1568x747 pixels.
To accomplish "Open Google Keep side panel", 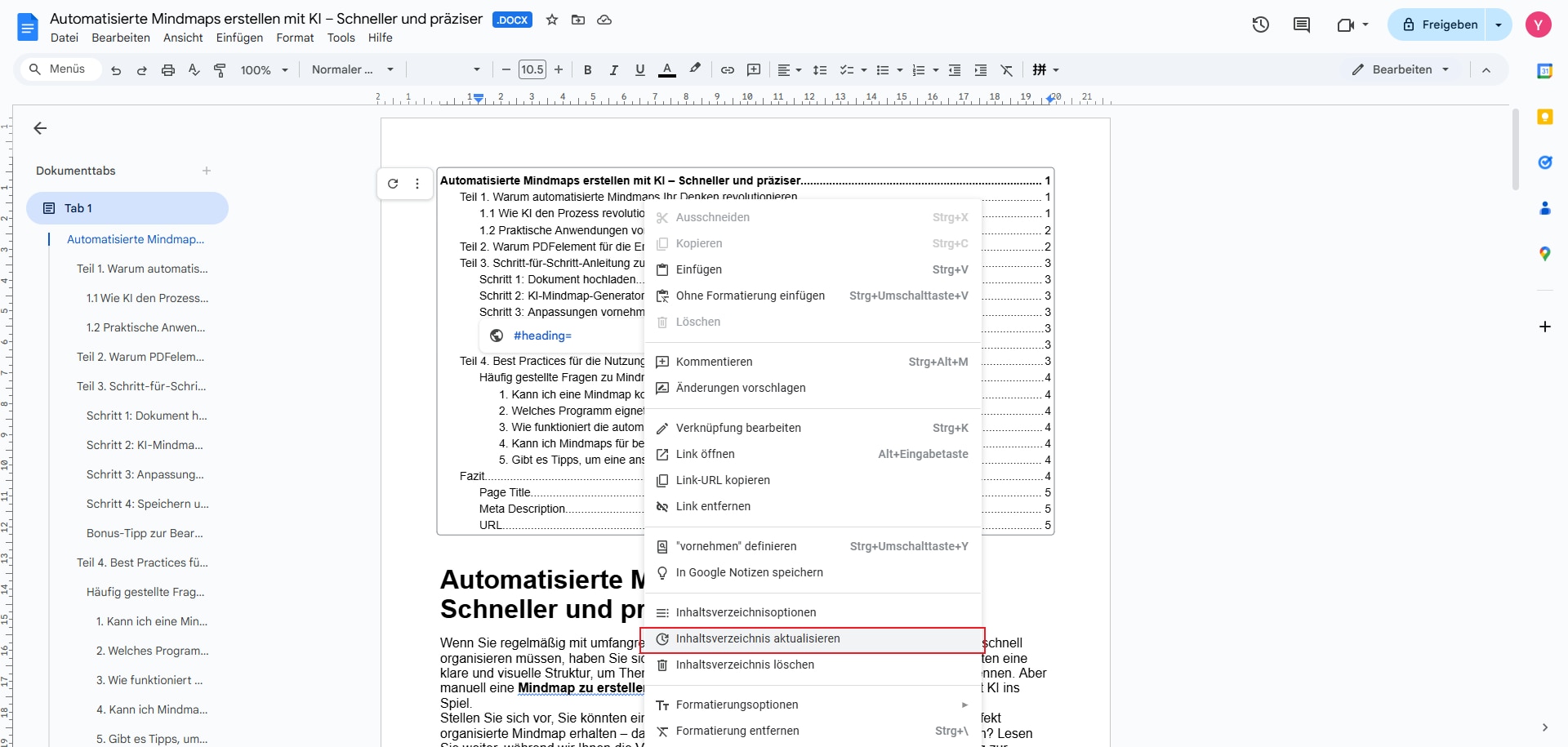I will pyautogui.click(x=1544, y=117).
